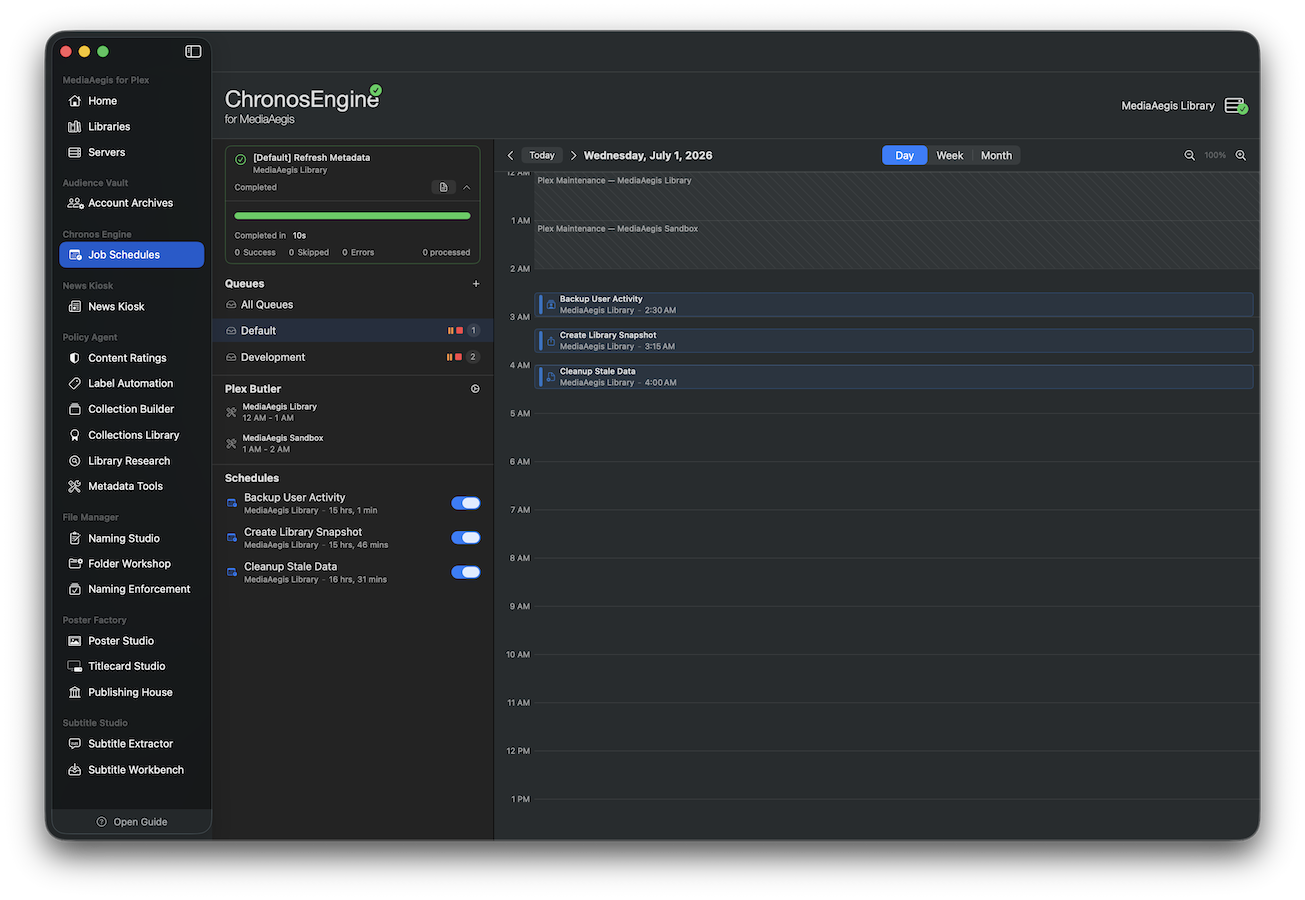Click the Home icon in sidebar
The width and height of the screenshot is (1305, 900).
pos(74,101)
